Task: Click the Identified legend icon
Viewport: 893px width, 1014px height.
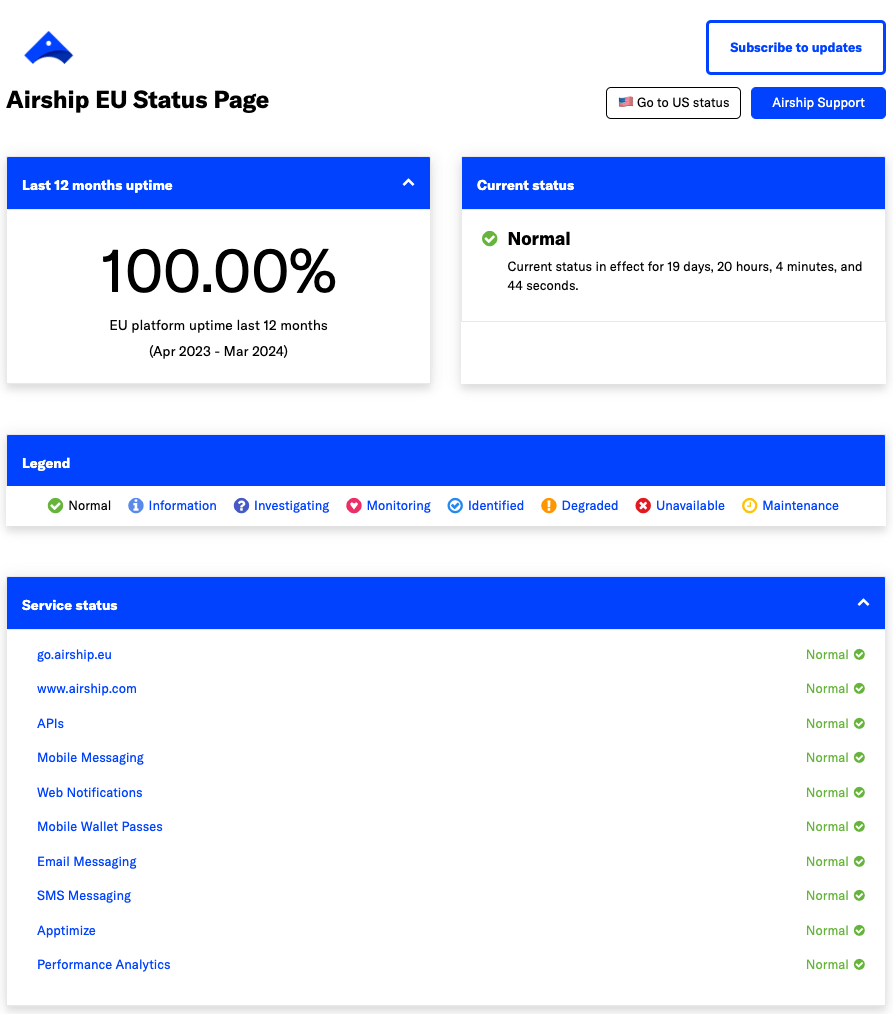Action: [x=455, y=506]
